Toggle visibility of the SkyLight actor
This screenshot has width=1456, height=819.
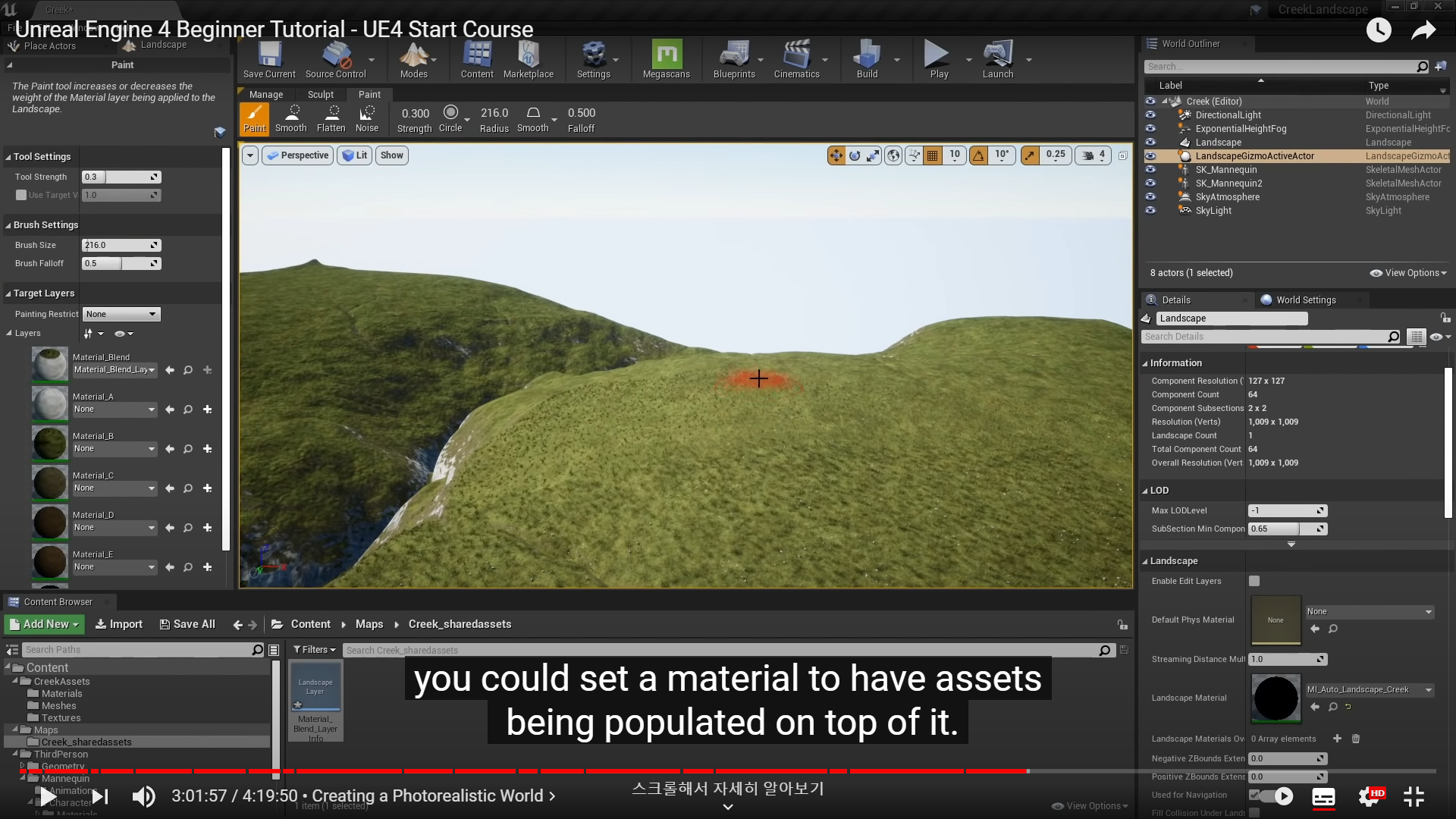coord(1150,211)
